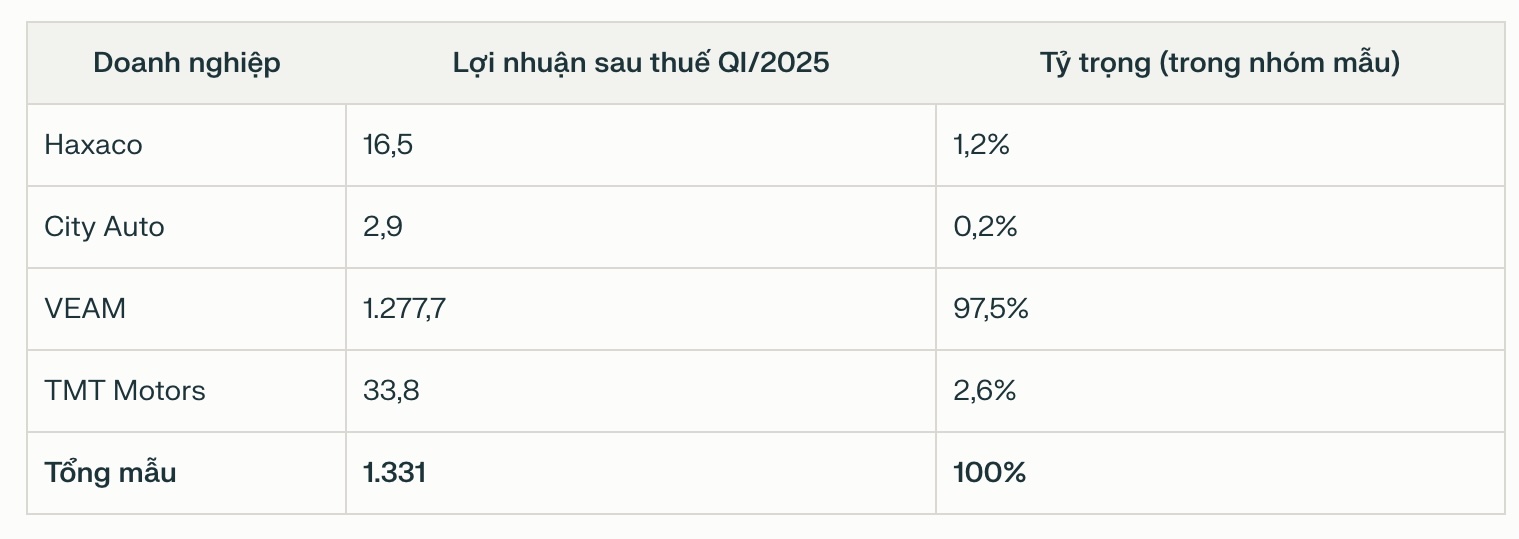Screen dimensions: 1519x539
Task: Select the 2,6% share cell
Action: (x=985, y=390)
